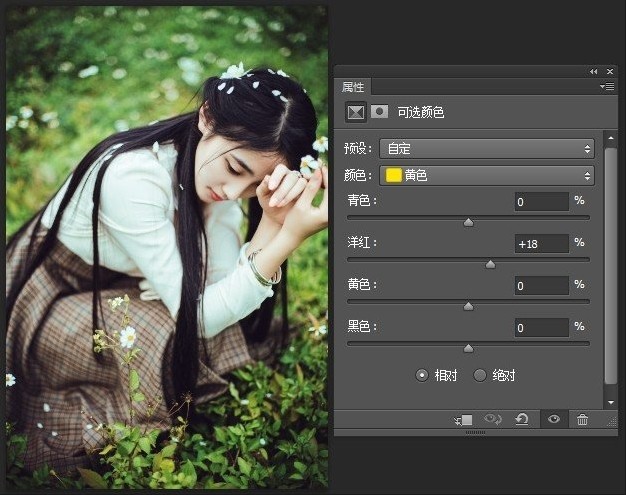Open the Properties panel flyout menu

pyautogui.click(x=607, y=86)
